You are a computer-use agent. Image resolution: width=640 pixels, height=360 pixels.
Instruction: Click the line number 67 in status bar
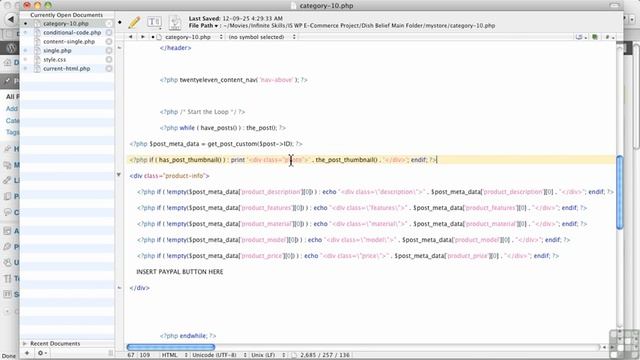131,355
